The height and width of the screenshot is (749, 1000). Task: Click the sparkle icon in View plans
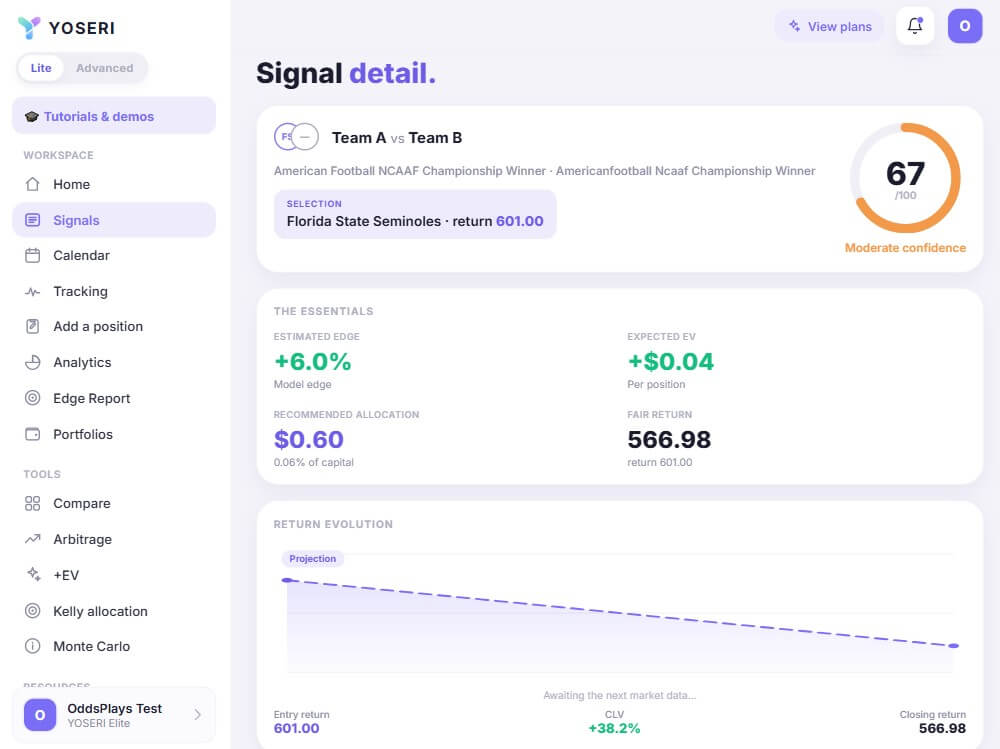(x=794, y=26)
